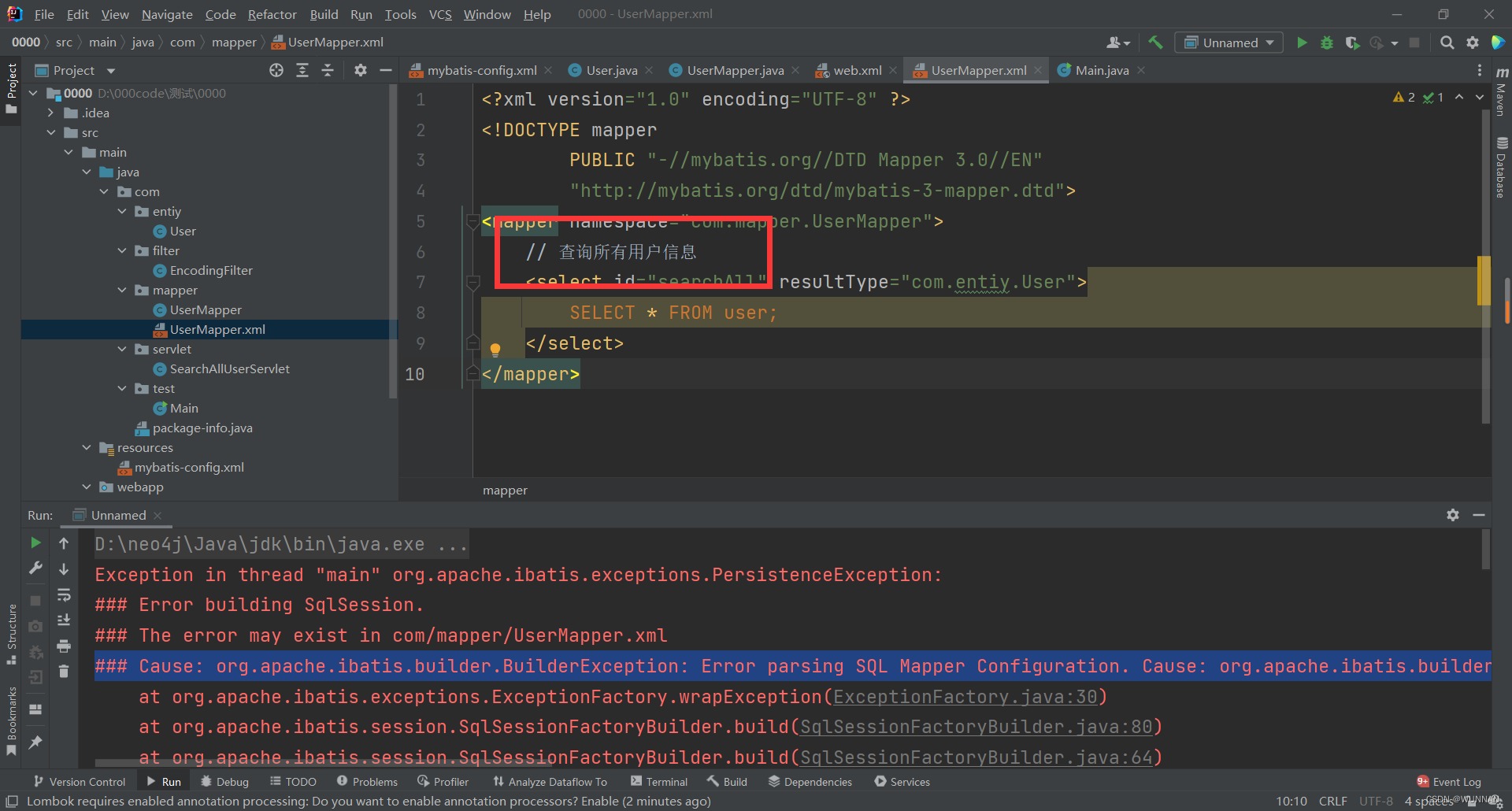This screenshot has width=1512, height=811.
Task: Click the Project tree vertical scrollbar
Action: click(x=392, y=242)
